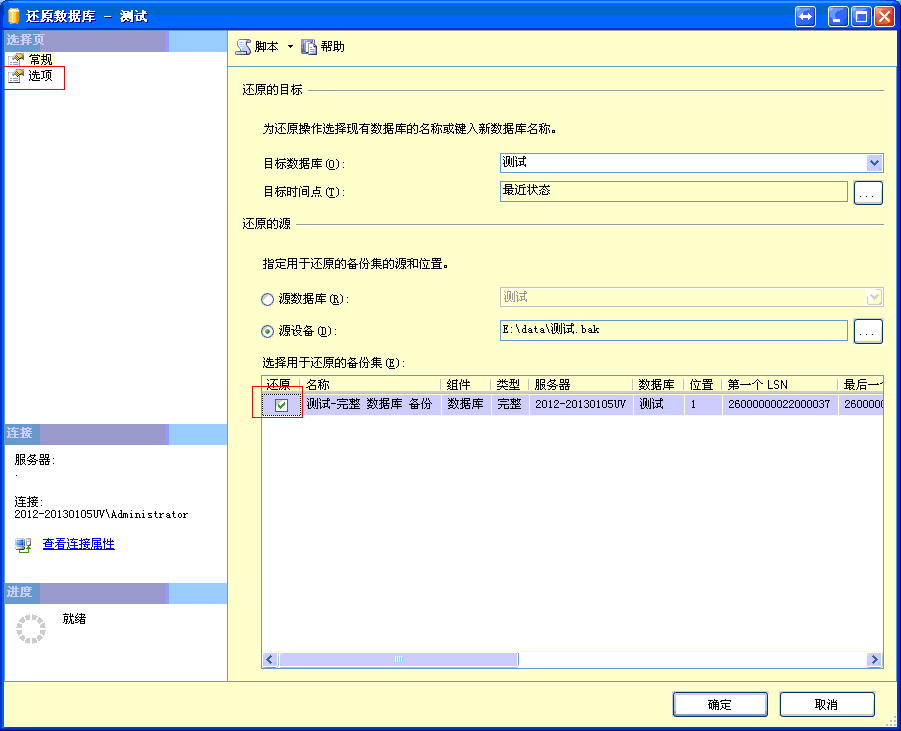Expand the 目标数据库 dropdown

click(x=874, y=163)
